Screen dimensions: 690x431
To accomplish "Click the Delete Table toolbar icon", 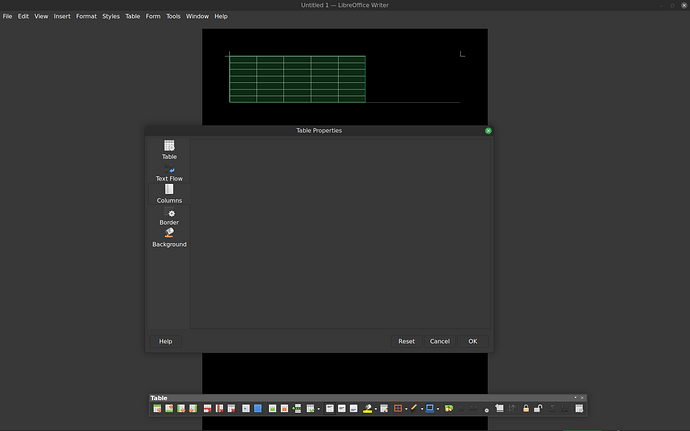I will 231,409.
